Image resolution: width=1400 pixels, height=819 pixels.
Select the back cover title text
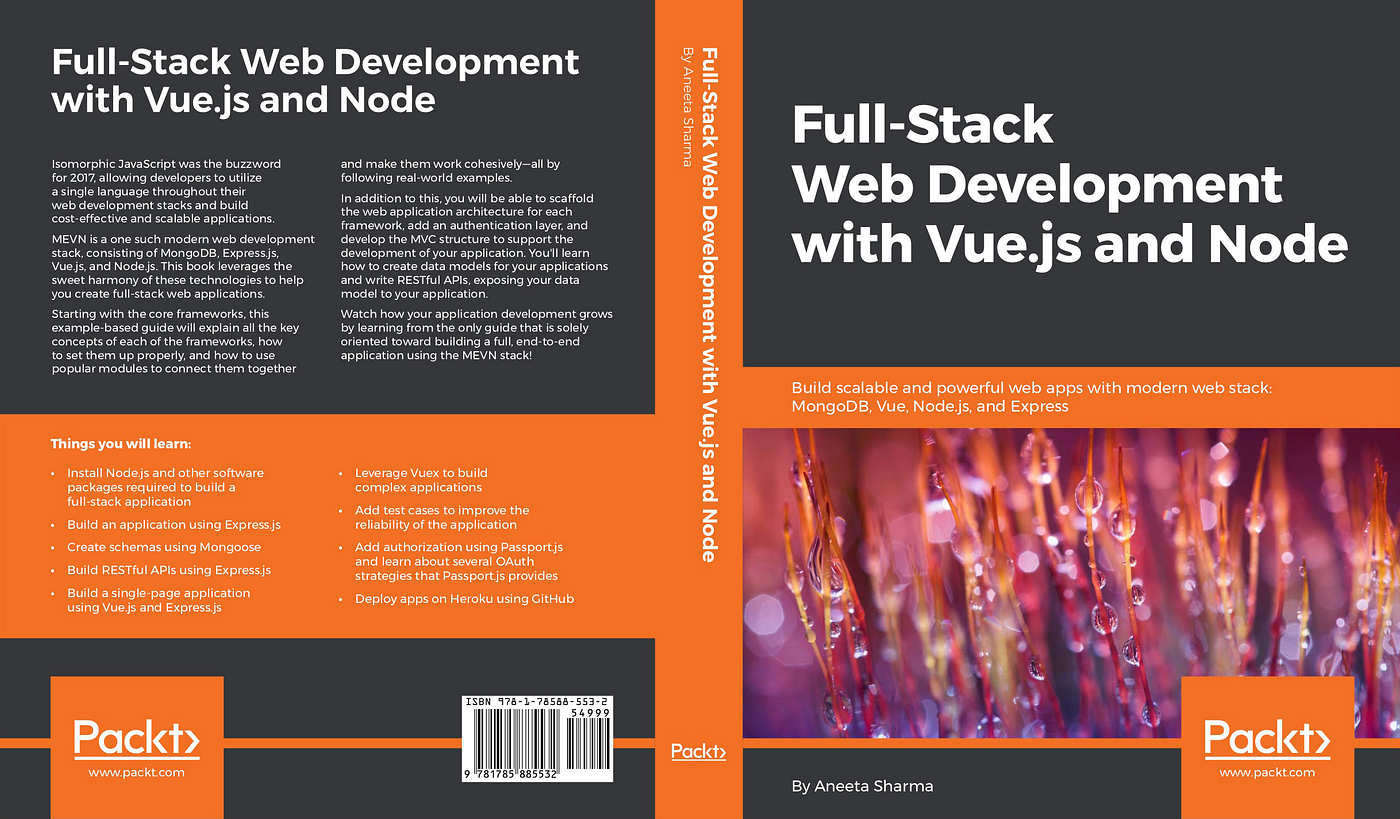coord(315,80)
